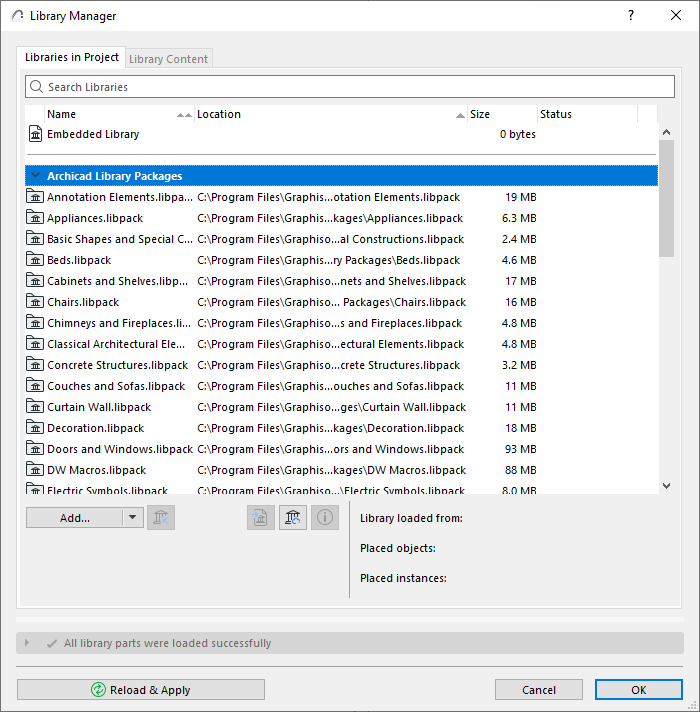700x712 pixels.
Task: Click the Annotation Elements.libpack folder icon
Action: [x=35, y=197]
